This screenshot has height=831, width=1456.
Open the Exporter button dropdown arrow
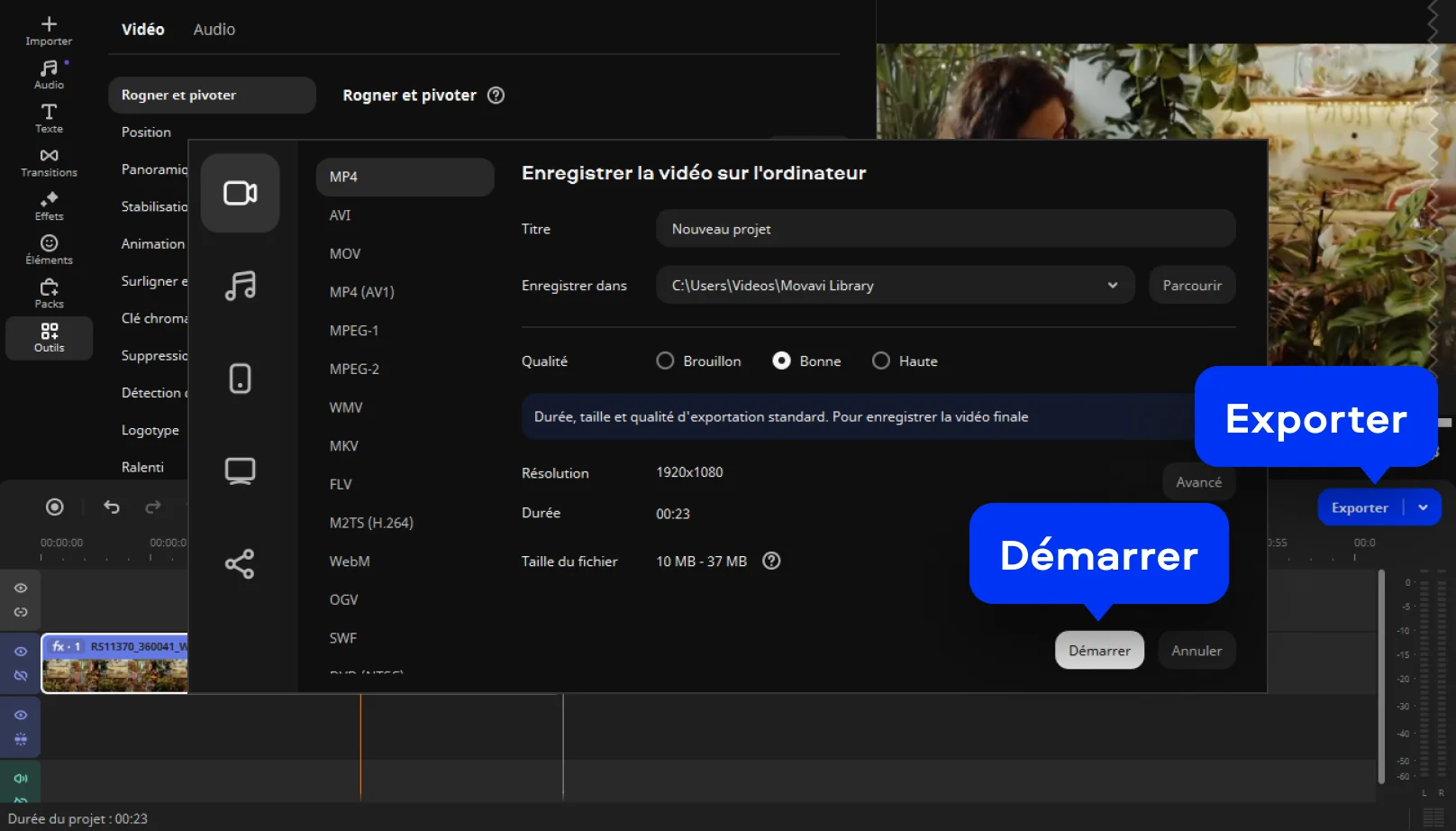click(x=1424, y=507)
